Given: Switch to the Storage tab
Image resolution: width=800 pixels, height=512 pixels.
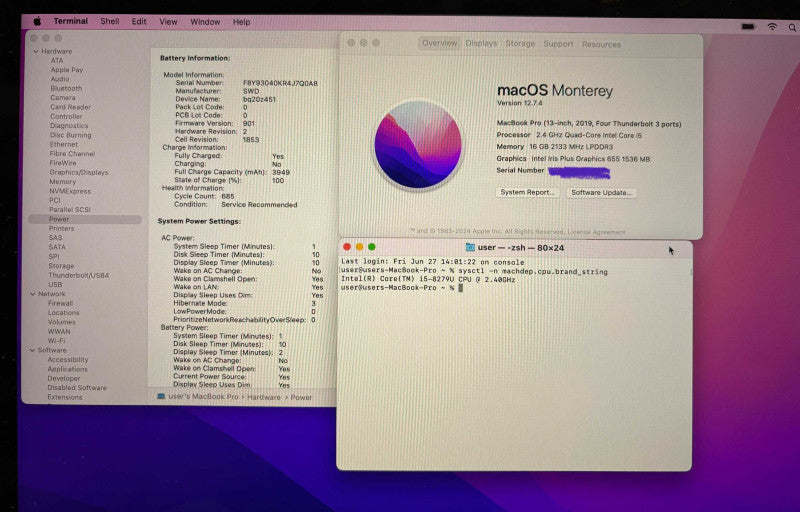Looking at the screenshot, I should click(x=520, y=44).
